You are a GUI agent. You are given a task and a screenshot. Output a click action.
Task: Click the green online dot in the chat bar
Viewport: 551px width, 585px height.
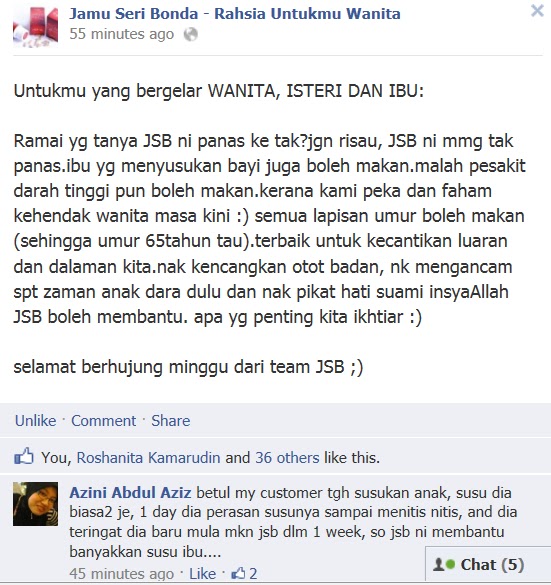coord(451,564)
